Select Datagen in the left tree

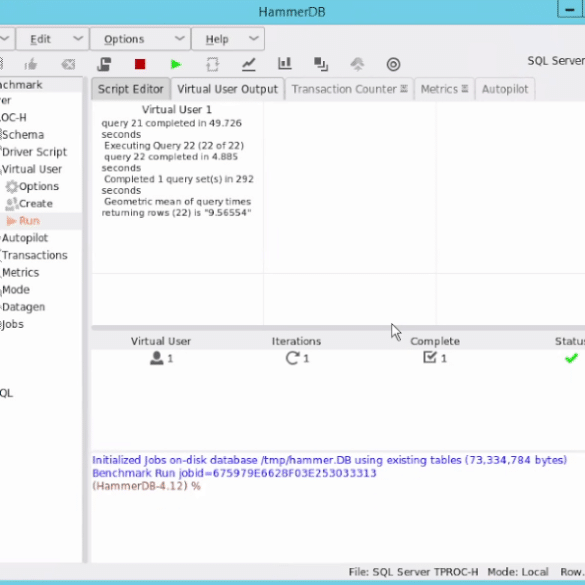pyautogui.click(x=23, y=307)
